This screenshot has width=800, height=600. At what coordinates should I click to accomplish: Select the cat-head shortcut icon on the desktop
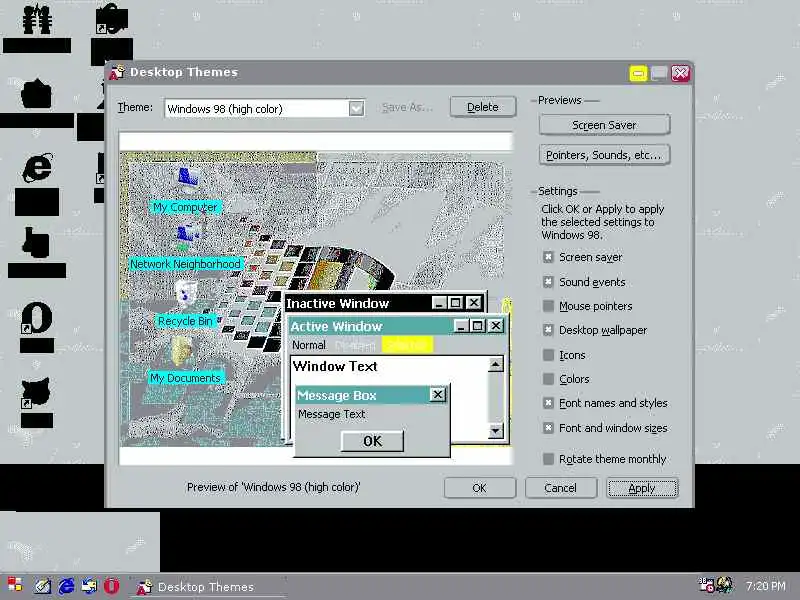coord(36,392)
